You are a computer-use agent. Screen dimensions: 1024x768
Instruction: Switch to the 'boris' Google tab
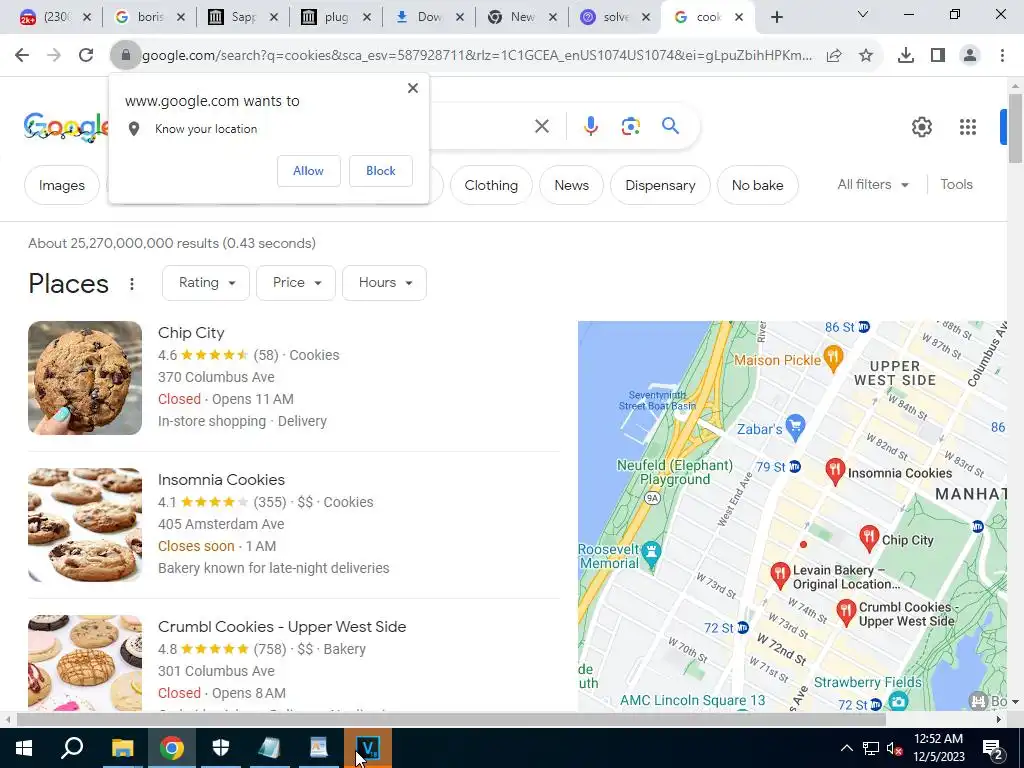click(x=149, y=17)
